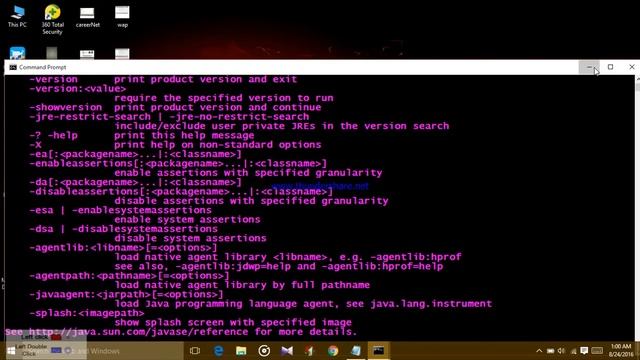Open the Action Center notifications icon
640x360 pixels.
[x=584, y=351]
